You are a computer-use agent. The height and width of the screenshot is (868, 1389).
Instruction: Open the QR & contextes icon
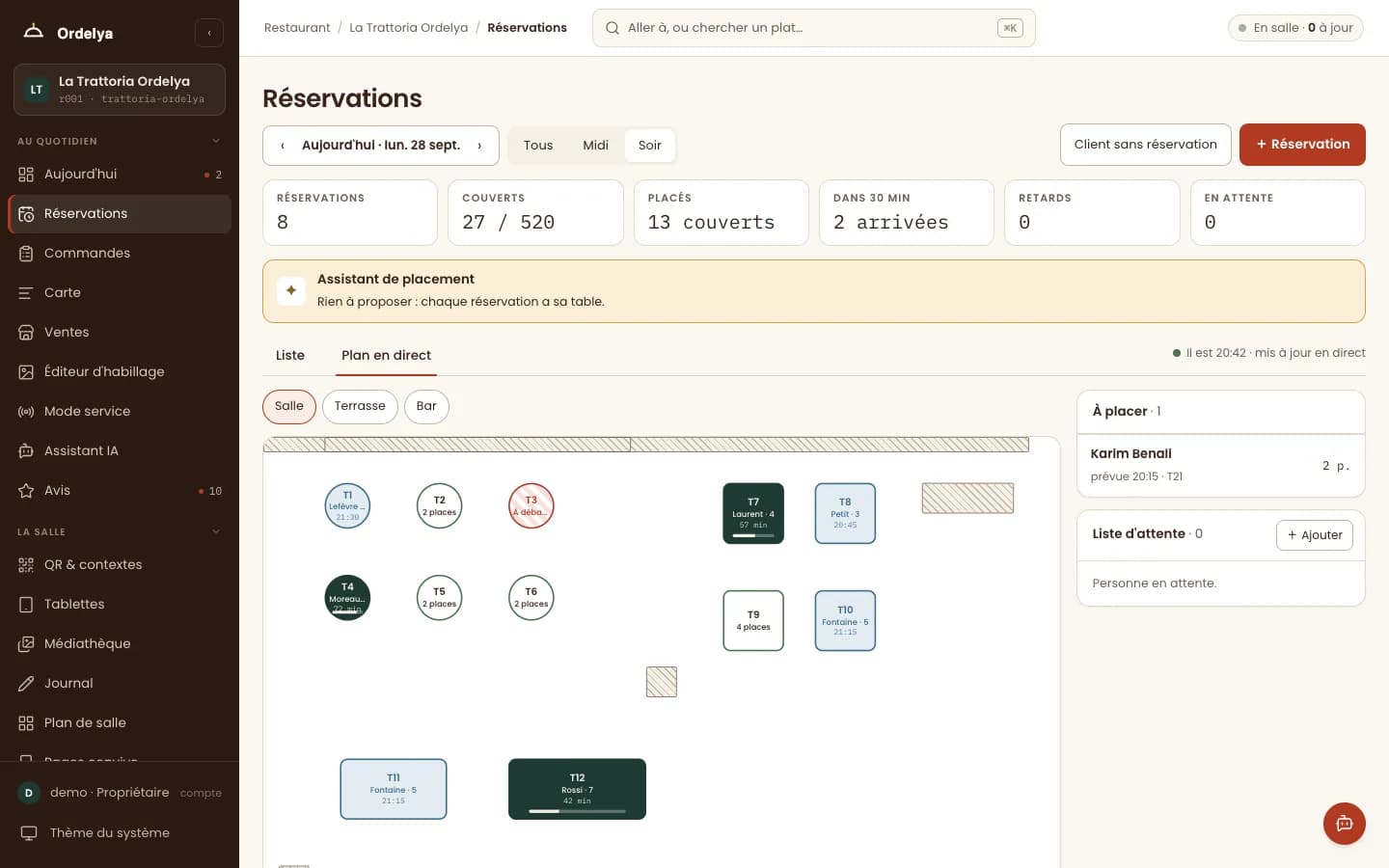26,565
